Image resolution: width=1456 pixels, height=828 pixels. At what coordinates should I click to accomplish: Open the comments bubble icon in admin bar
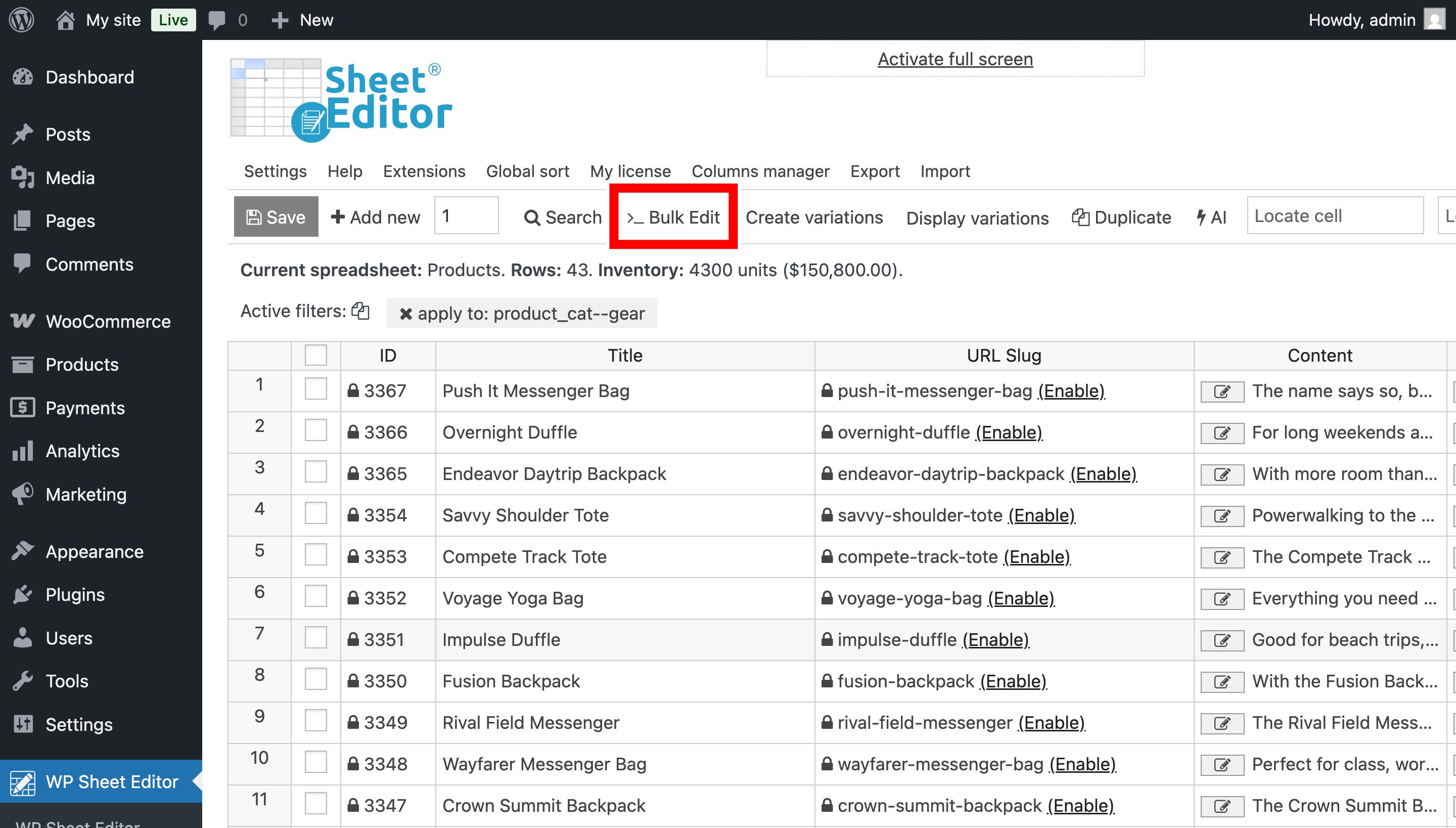click(216, 20)
